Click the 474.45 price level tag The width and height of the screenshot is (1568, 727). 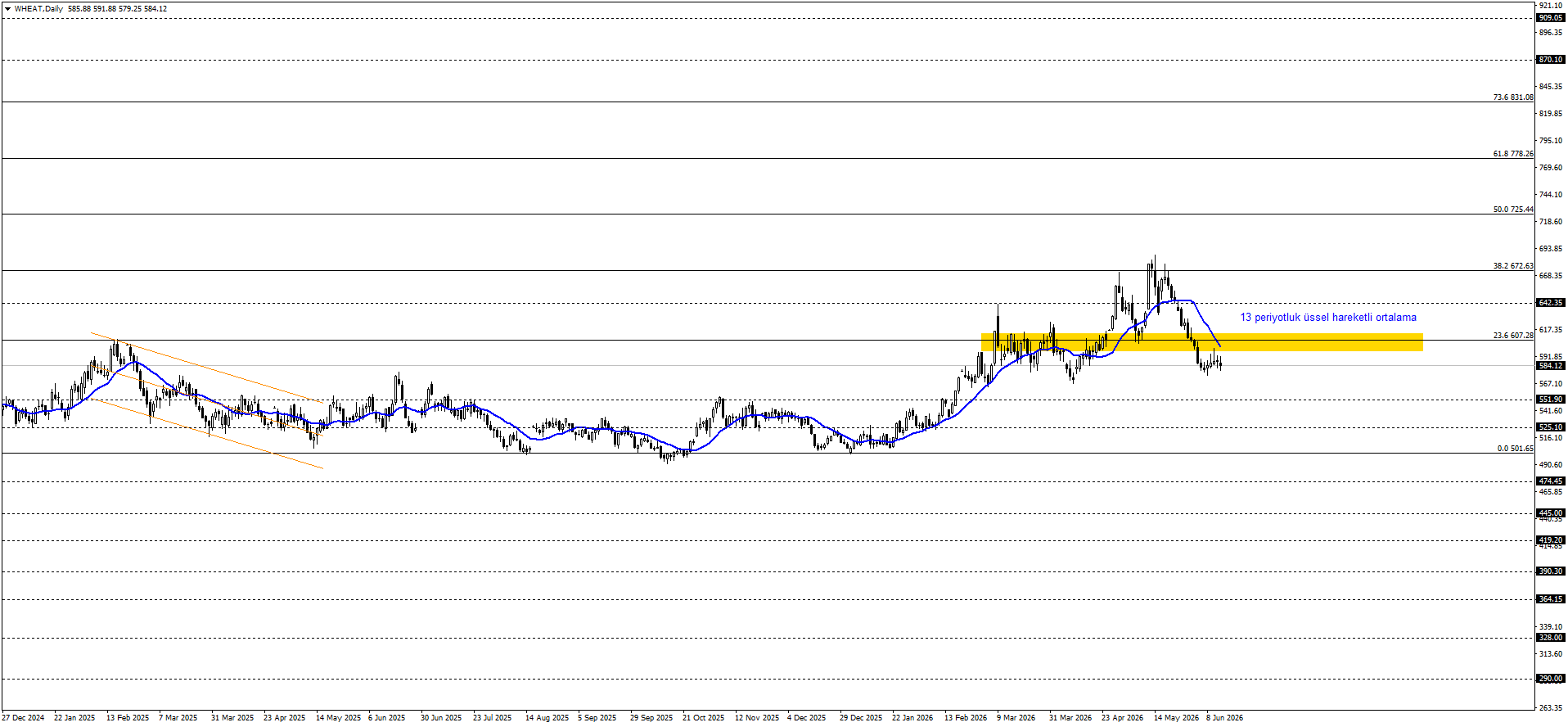(x=1551, y=481)
